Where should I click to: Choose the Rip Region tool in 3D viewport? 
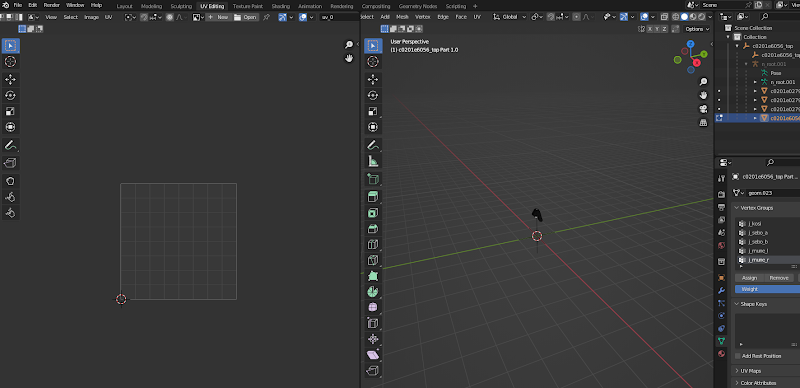[373, 371]
